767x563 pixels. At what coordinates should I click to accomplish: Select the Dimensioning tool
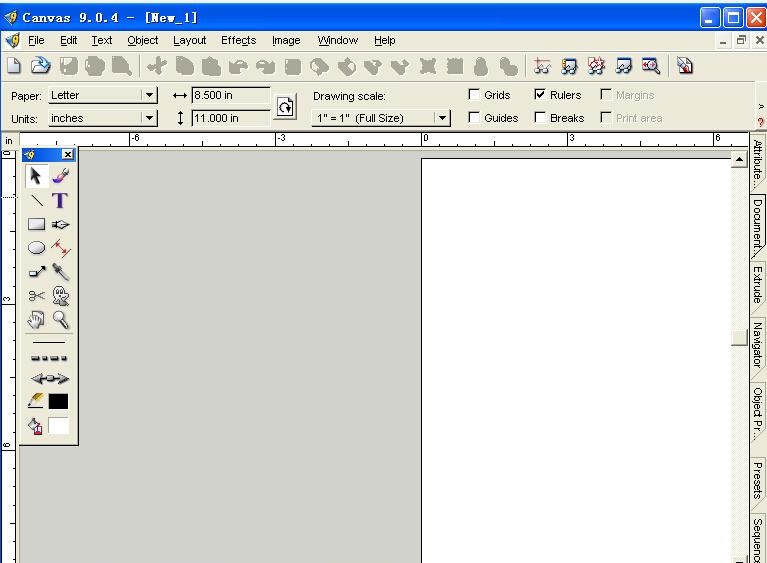pyautogui.click(x=61, y=248)
